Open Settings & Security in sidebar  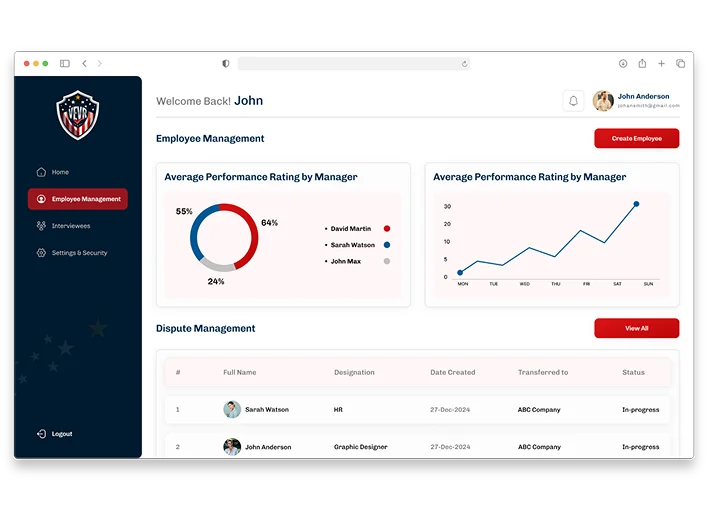(x=78, y=253)
